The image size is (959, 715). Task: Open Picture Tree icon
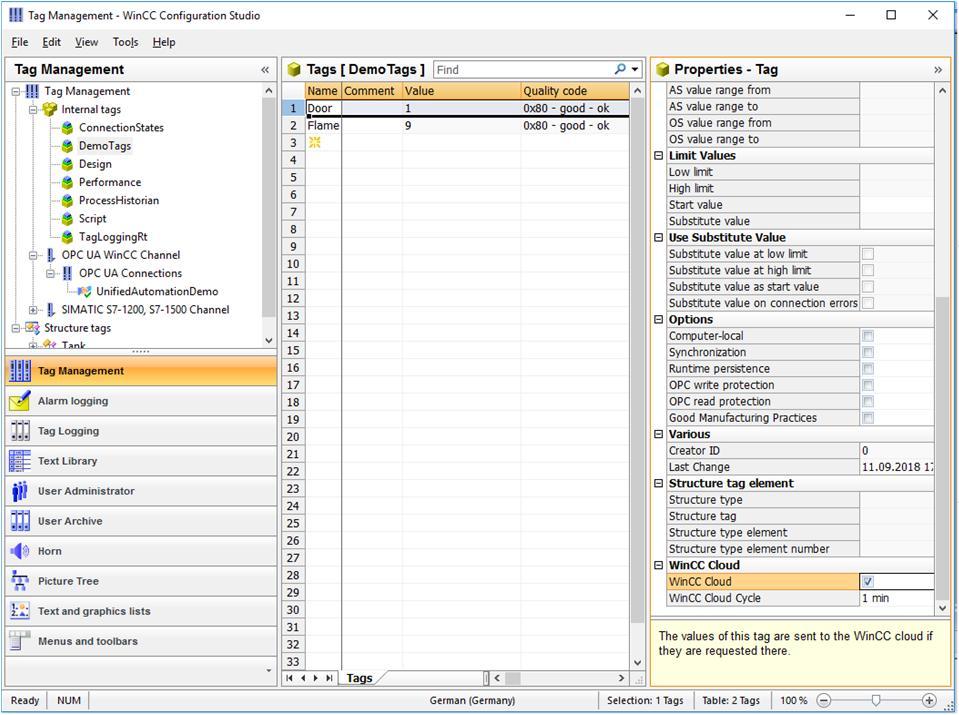coord(20,581)
